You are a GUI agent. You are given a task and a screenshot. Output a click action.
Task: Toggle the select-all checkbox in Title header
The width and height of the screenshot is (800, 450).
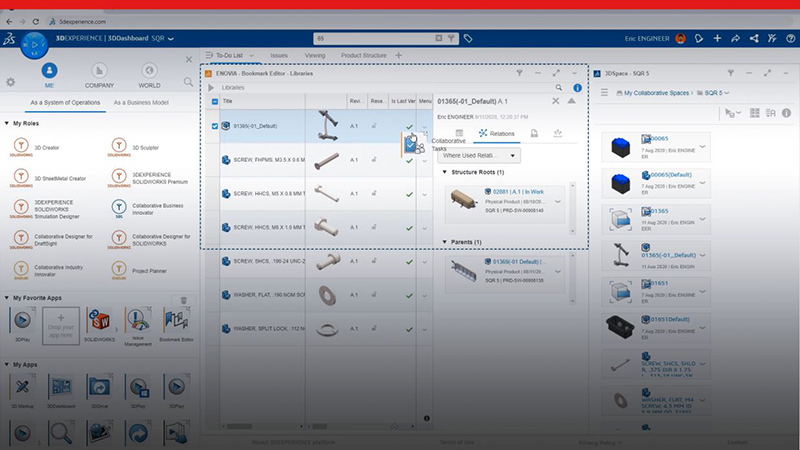215,102
